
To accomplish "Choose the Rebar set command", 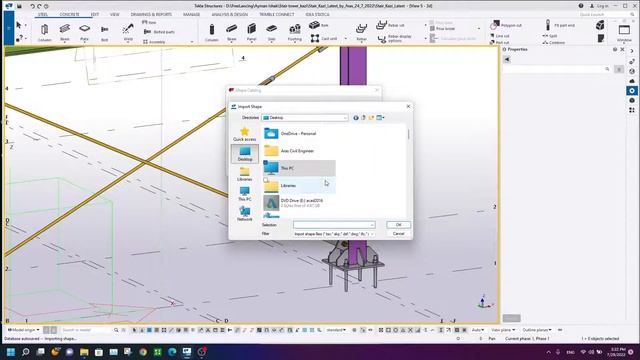I will click(x=391, y=25).
